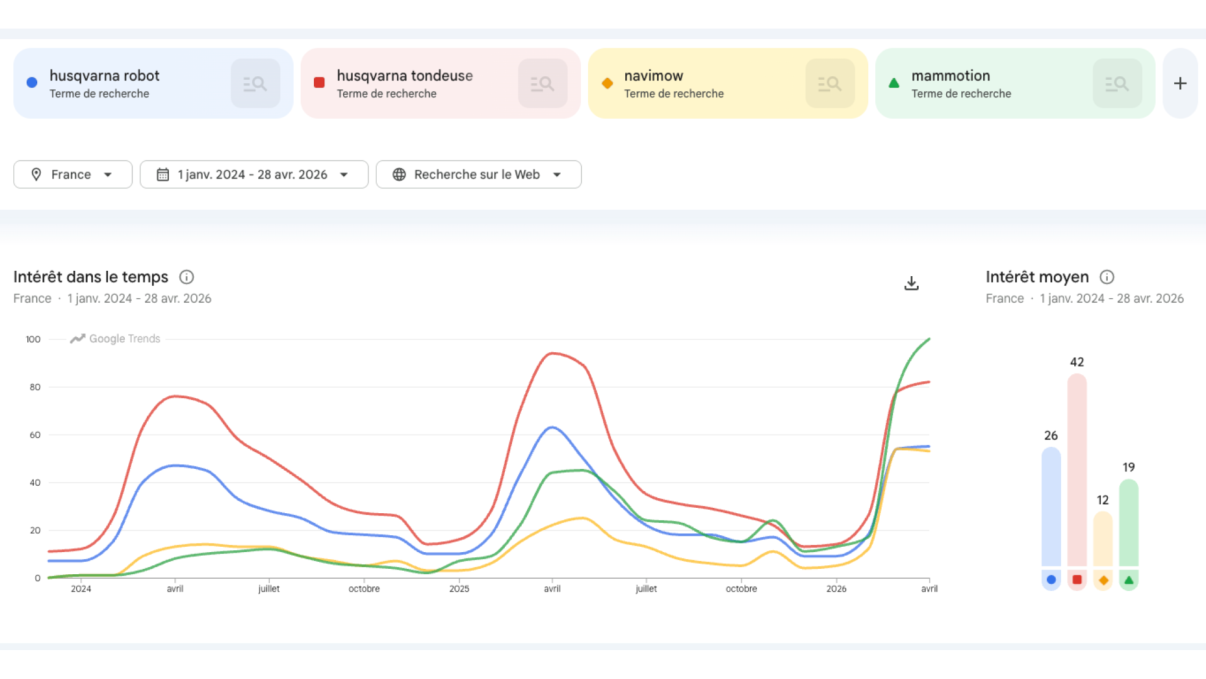
Task: Click the magnifier icon on mammotion card
Action: (1116, 83)
